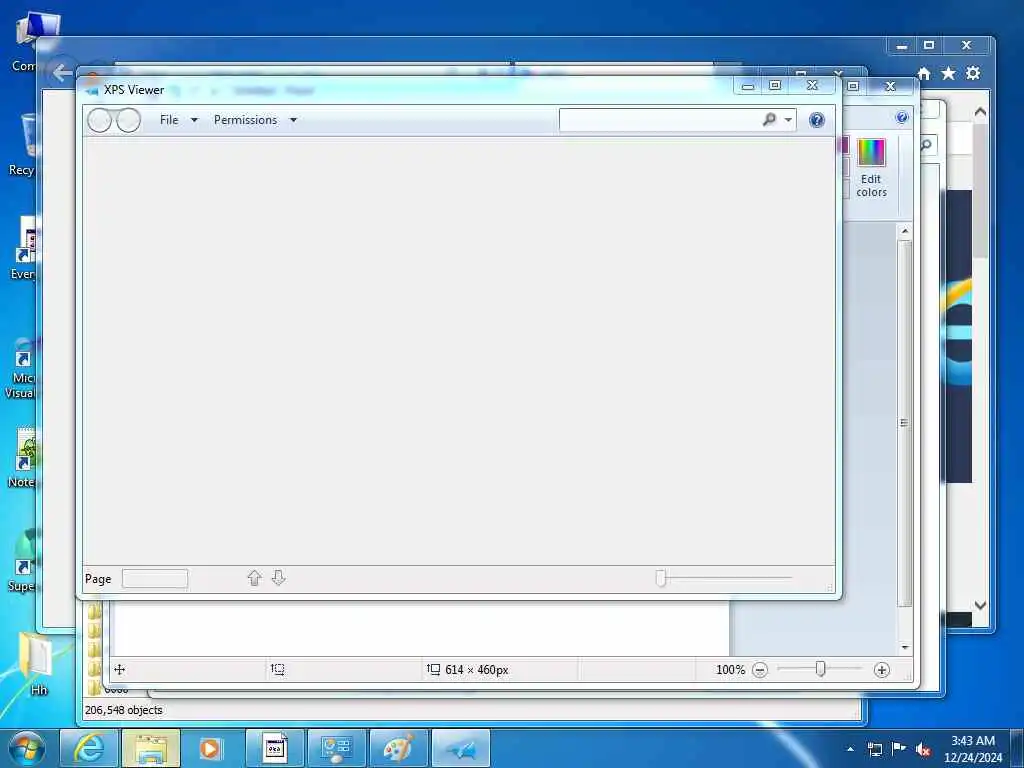Screen dimensions: 1024x768
Task: Select the Hh folder on the desktop
Action: [36, 663]
